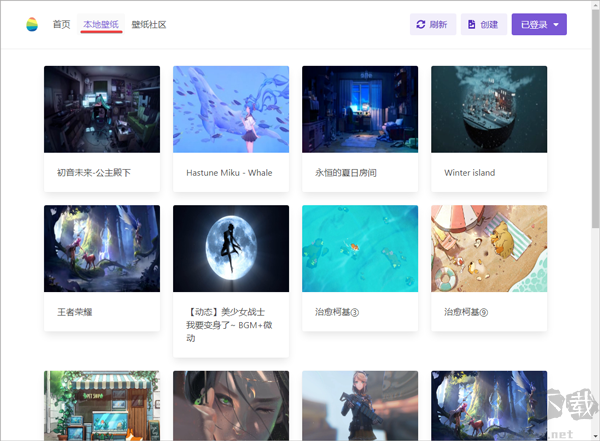
Task: Open the armed girl wallpaper in bottom row
Action: coord(360,405)
